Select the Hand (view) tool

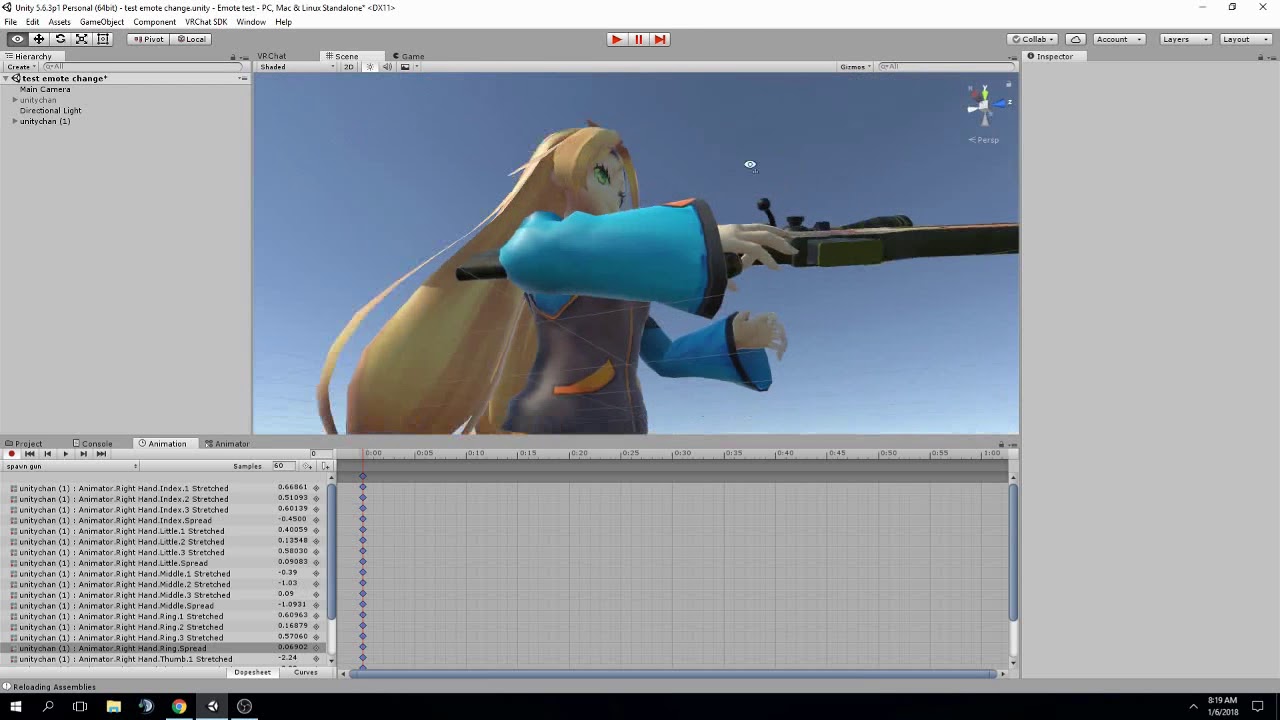17,39
